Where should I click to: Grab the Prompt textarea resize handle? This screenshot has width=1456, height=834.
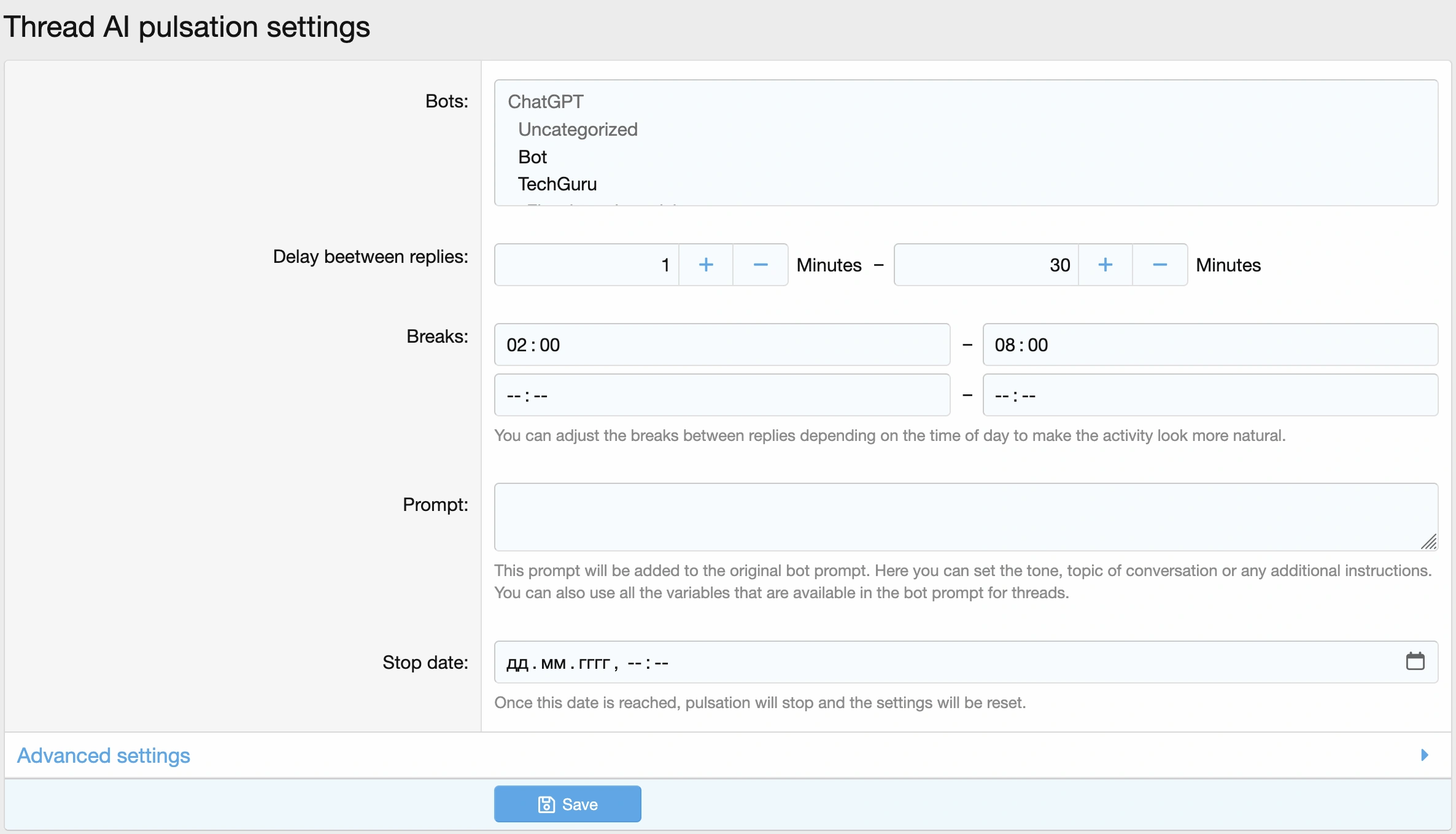[1429, 542]
